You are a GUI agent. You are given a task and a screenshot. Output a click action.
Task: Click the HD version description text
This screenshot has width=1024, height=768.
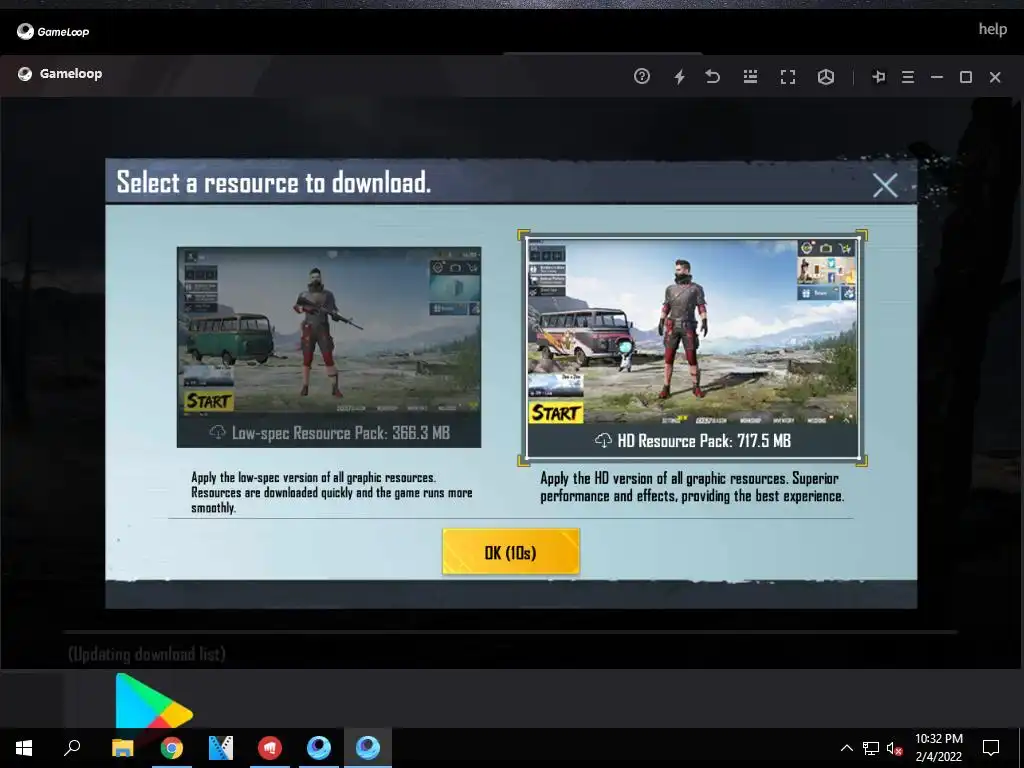click(x=692, y=487)
